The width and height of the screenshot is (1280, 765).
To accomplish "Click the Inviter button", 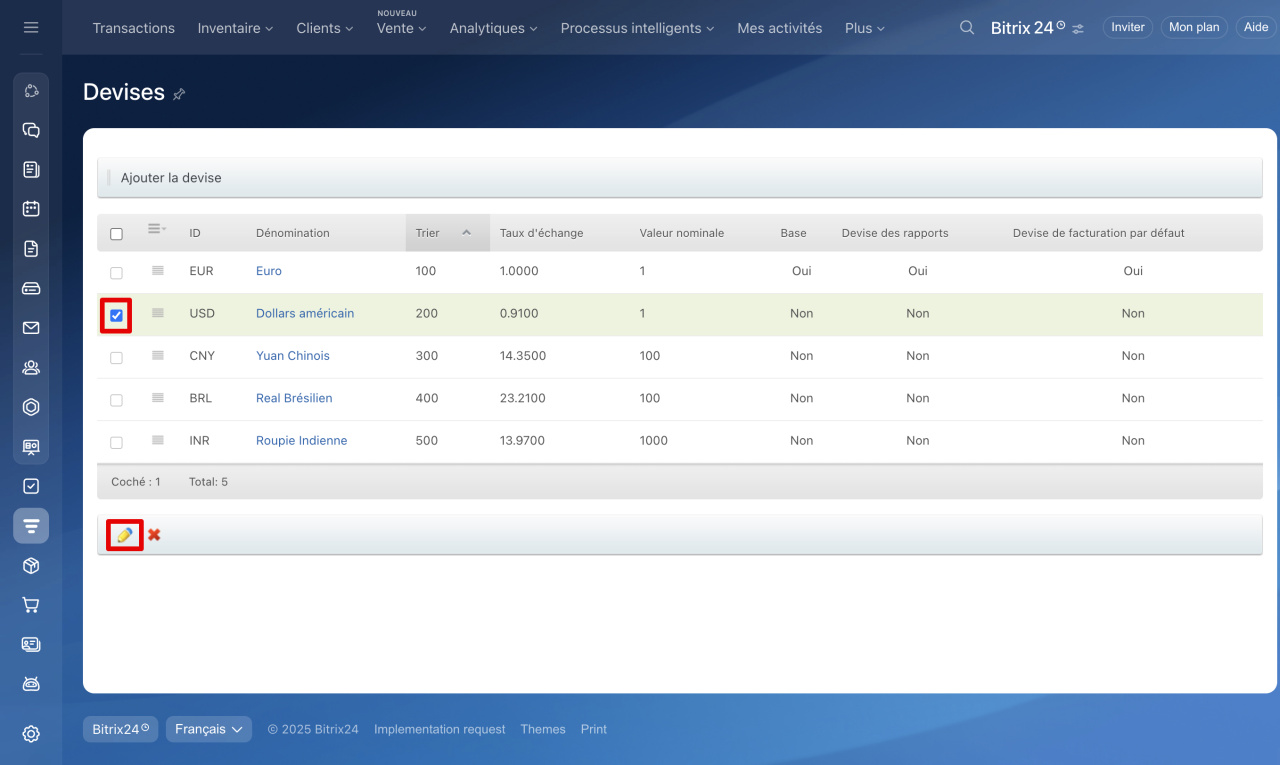I will point(1128,27).
